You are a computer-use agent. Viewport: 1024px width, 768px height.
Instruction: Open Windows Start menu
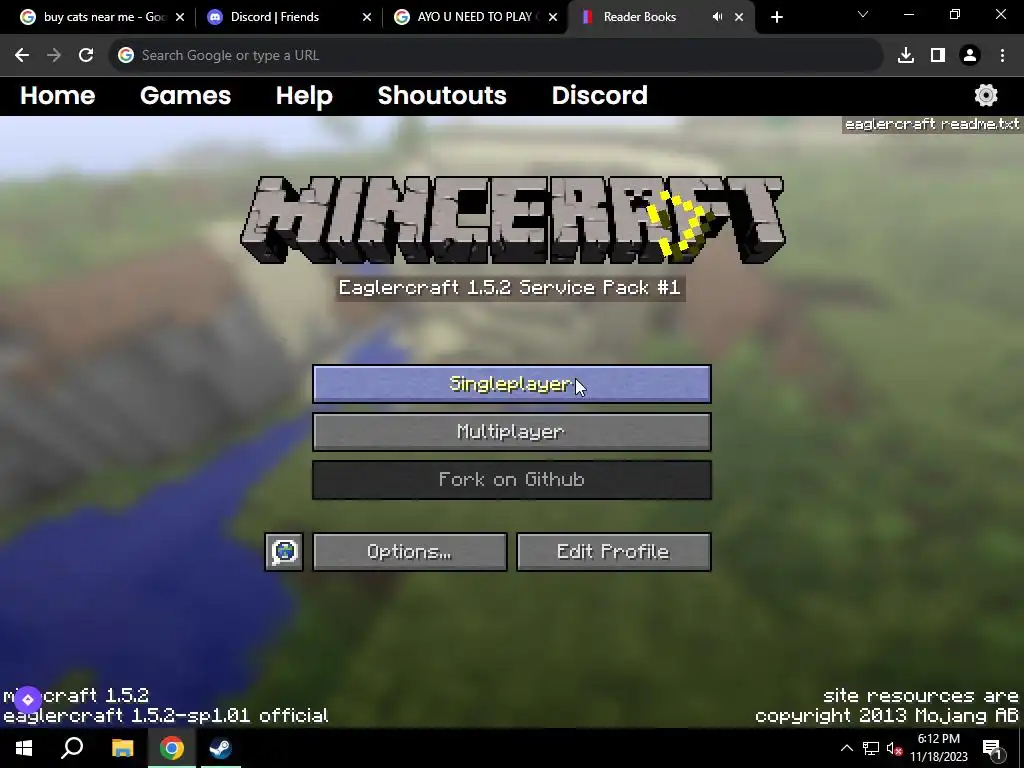pos(24,748)
